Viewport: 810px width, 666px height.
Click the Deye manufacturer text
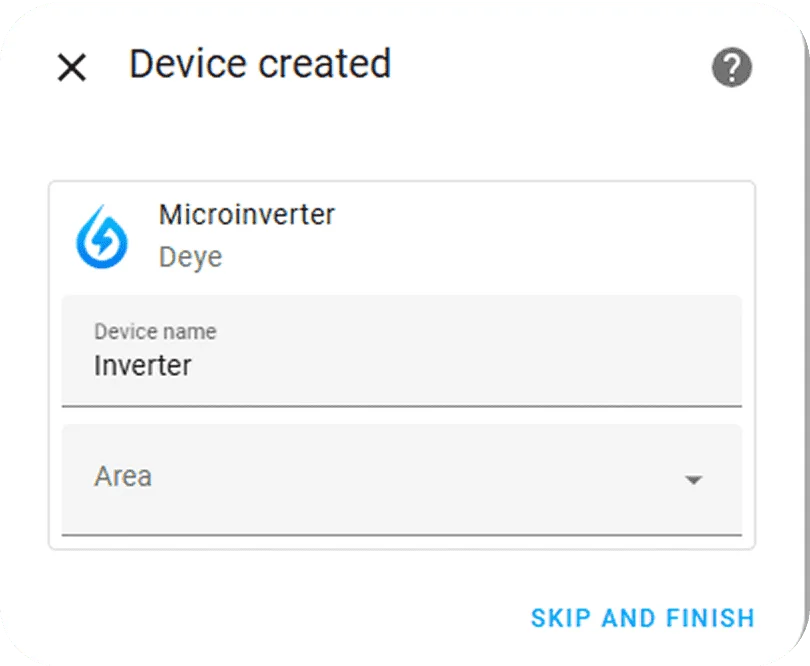[190, 257]
